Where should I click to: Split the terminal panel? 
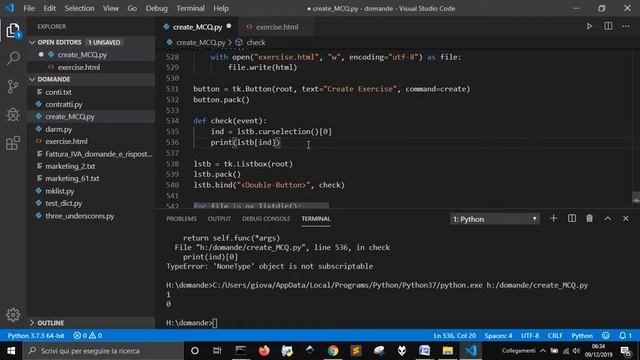[x=572, y=219]
